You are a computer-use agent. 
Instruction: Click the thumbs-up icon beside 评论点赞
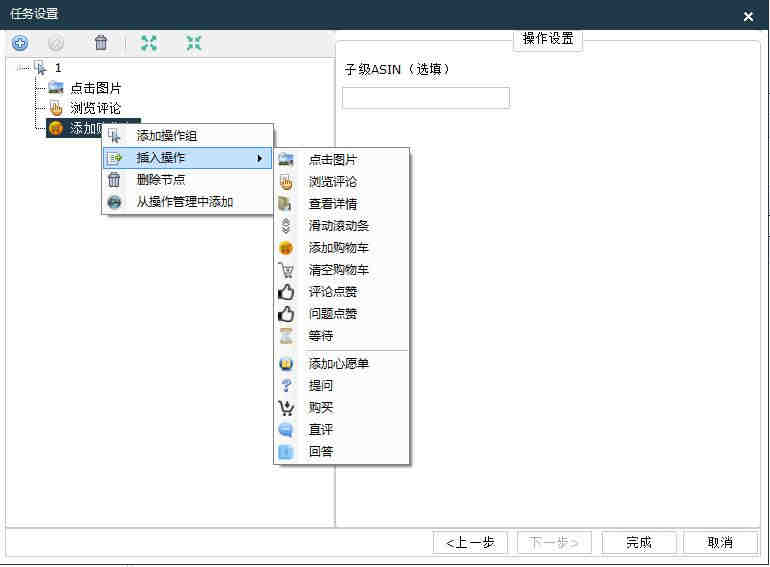point(286,292)
